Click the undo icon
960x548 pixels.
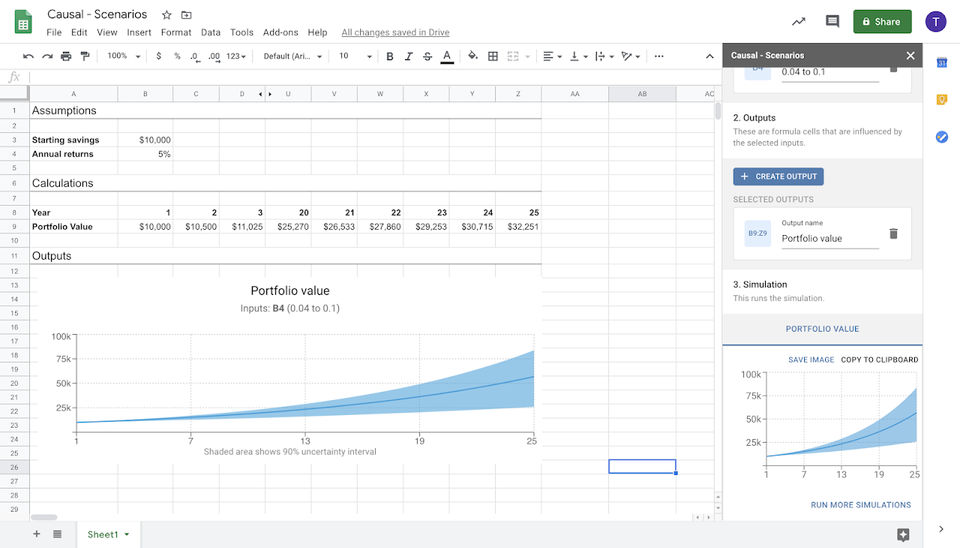tap(28, 56)
